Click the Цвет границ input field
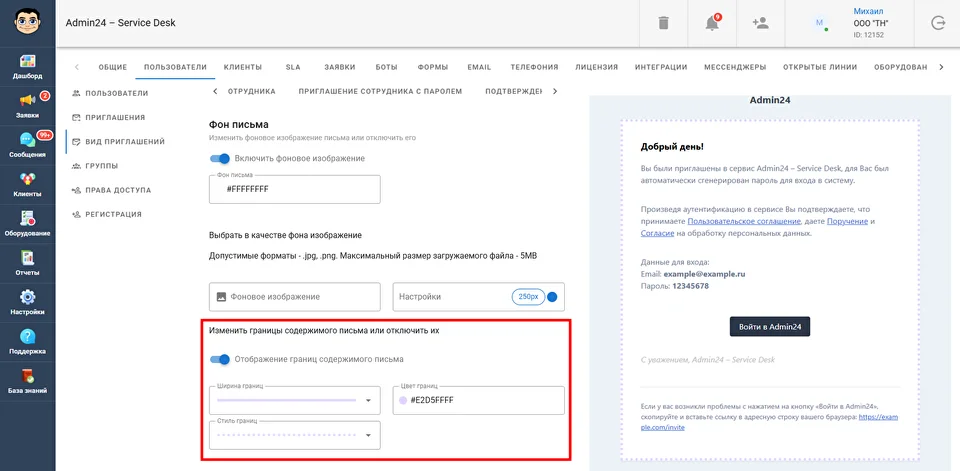The width and height of the screenshot is (960, 471). 478,400
